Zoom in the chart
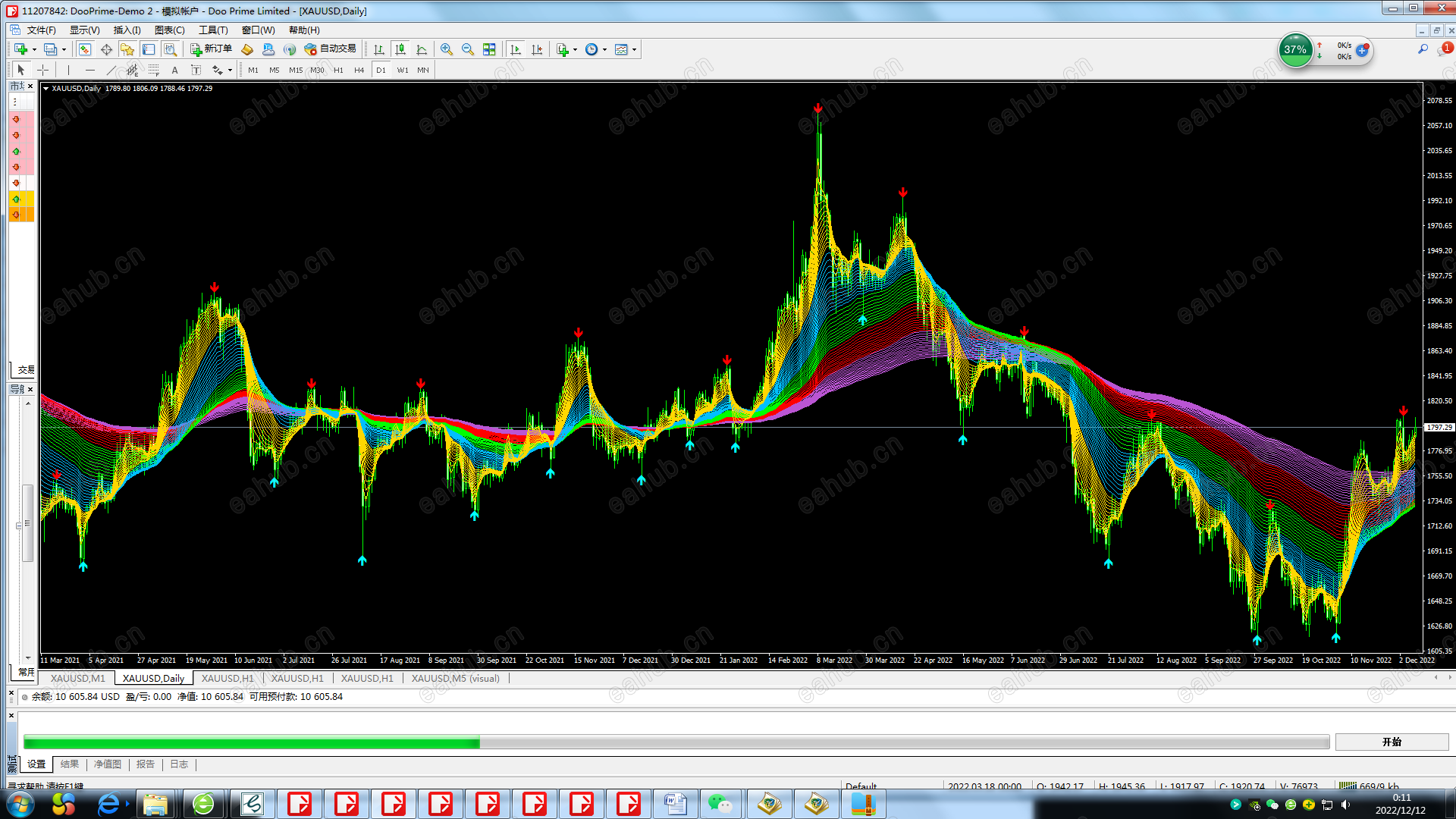The image size is (1456, 819). point(447,49)
